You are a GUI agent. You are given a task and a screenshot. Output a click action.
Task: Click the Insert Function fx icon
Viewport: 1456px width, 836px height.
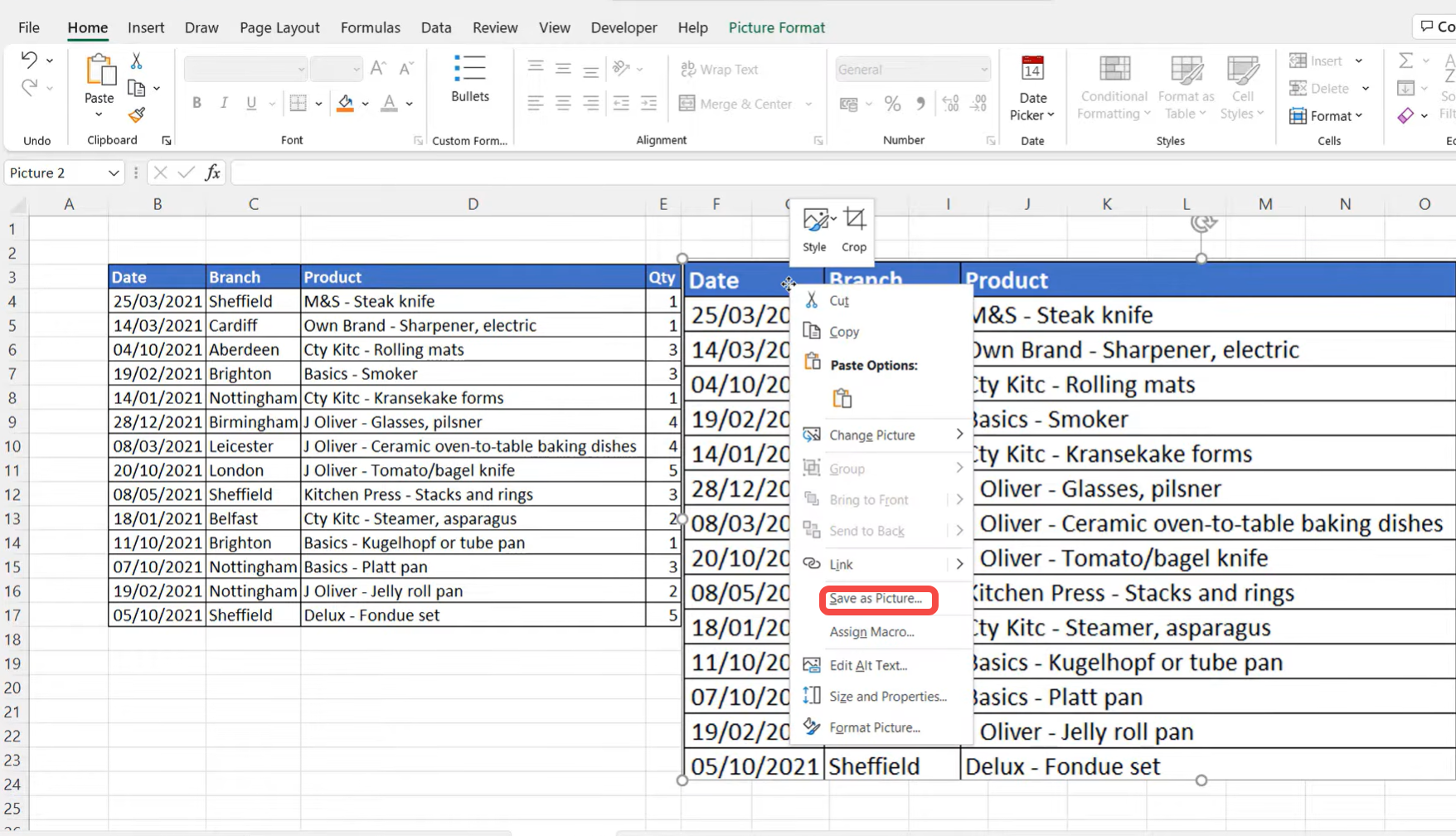(x=213, y=173)
